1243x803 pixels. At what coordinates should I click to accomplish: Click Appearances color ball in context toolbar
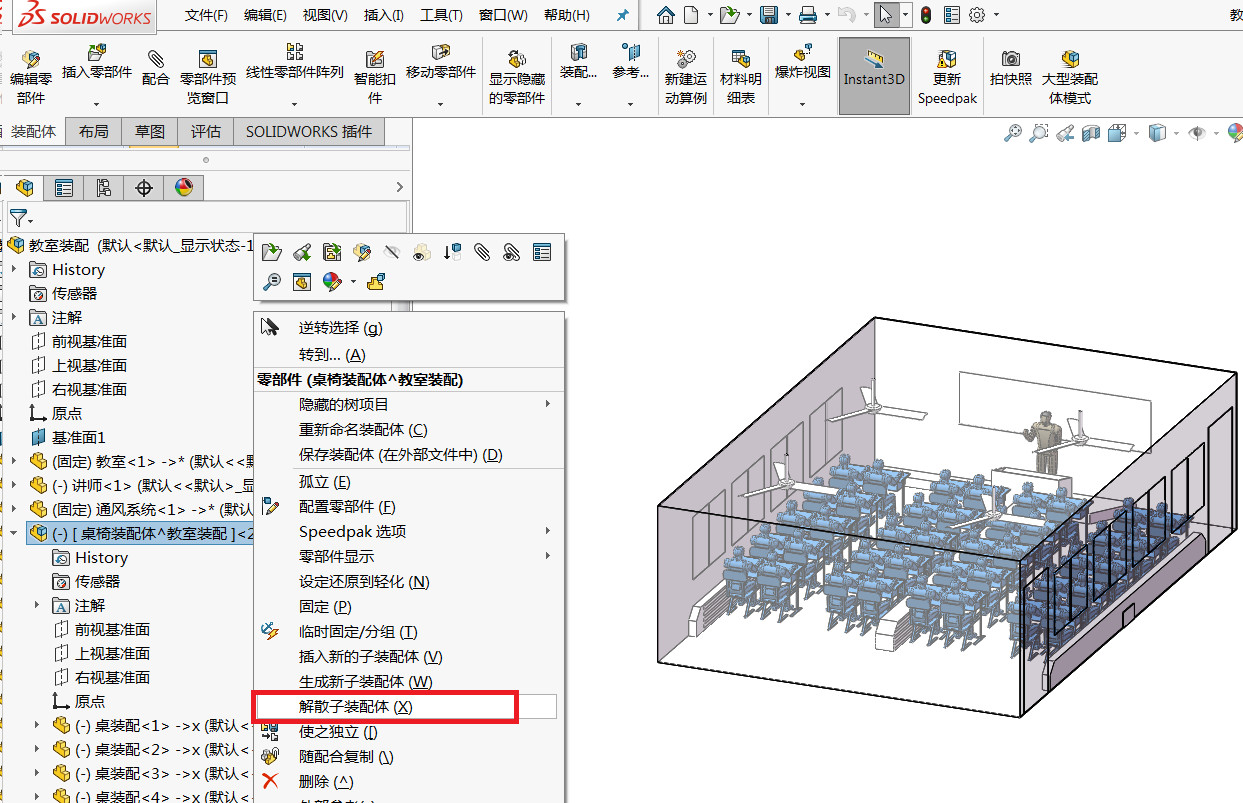pyautogui.click(x=332, y=283)
